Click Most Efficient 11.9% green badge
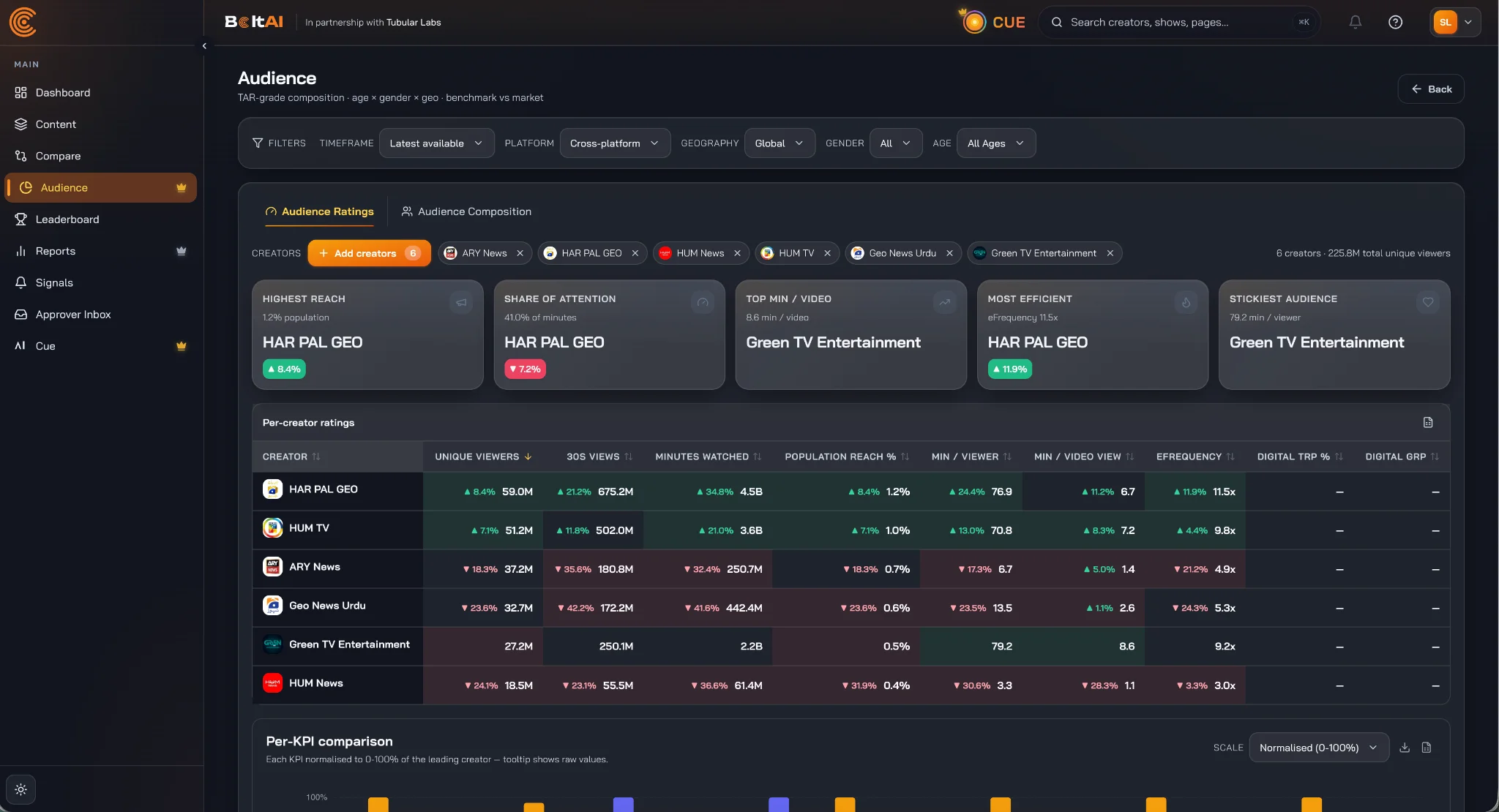The image size is (1499, 812). pos(1009,369)
